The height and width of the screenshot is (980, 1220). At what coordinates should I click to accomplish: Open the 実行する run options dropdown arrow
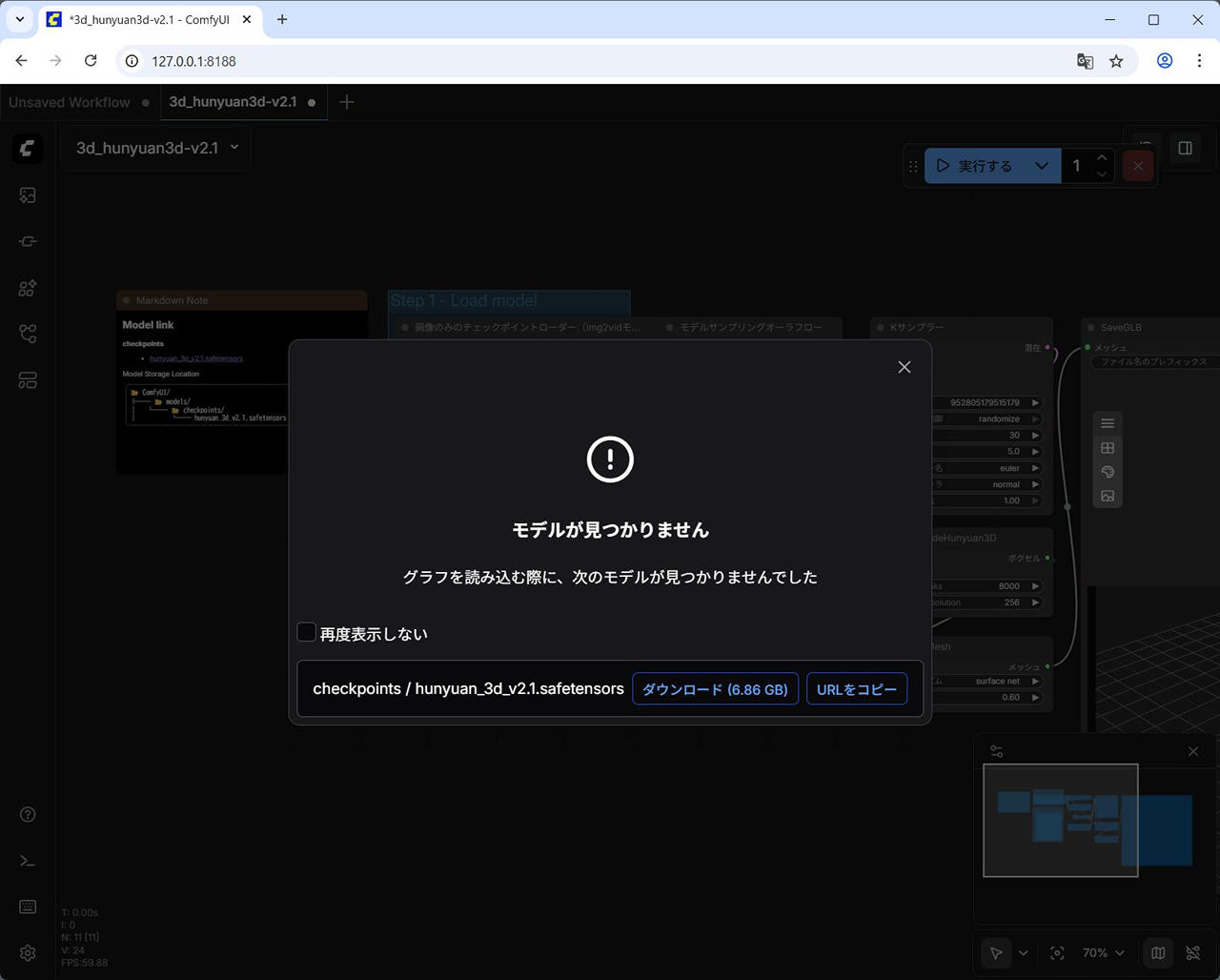click(x=1042, y=166)
